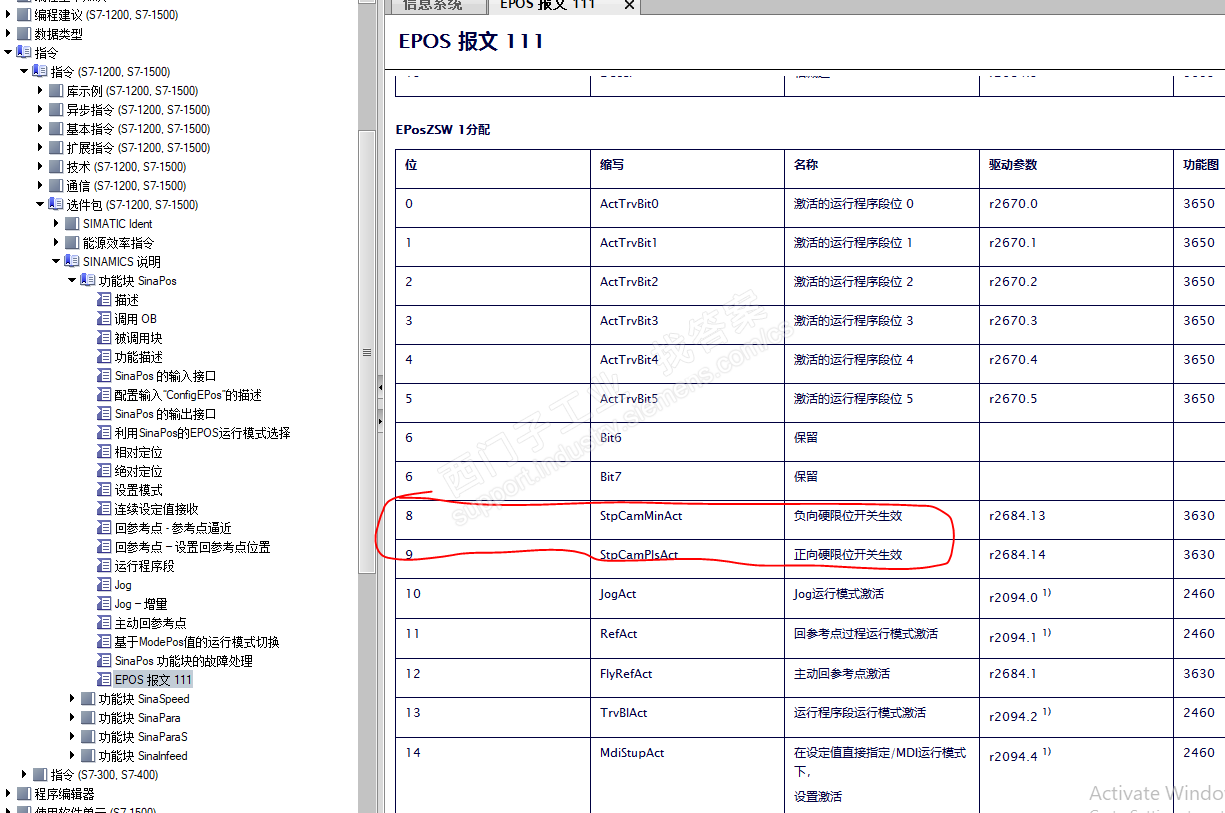Expand 指令 (S7-300, S7-400) node
Image resolution: width=1225 pixels, height=813 pixels.
tap(25, 775)
